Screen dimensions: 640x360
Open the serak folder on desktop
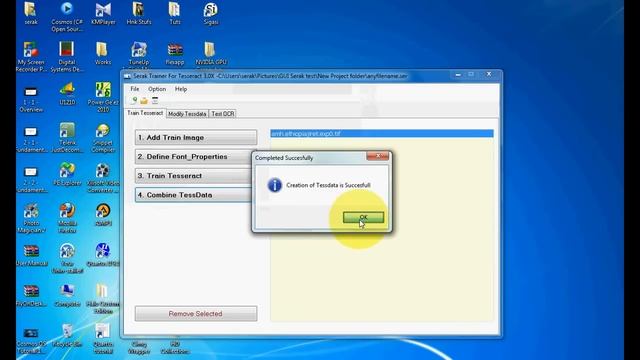[x=31, y=13]
